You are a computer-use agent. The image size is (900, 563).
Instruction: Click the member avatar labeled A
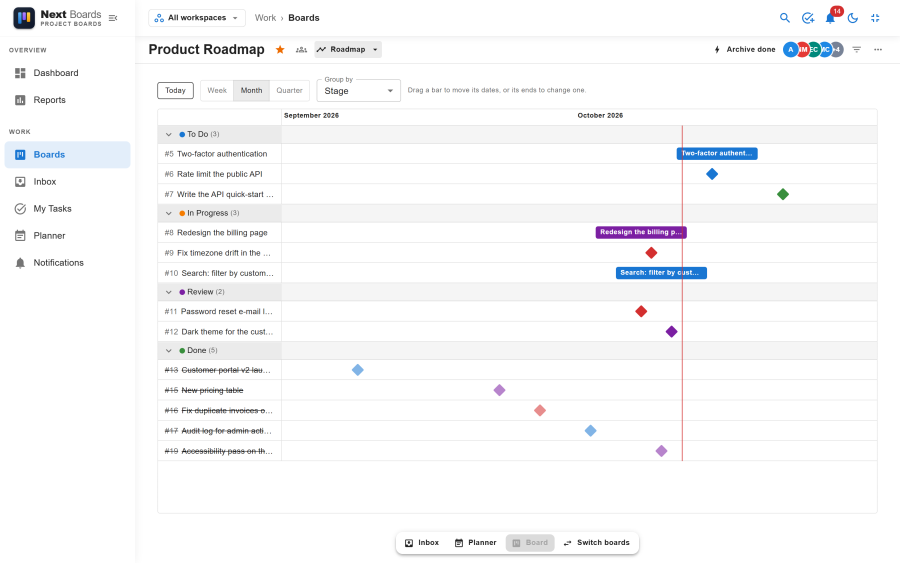tap(790, 49)
